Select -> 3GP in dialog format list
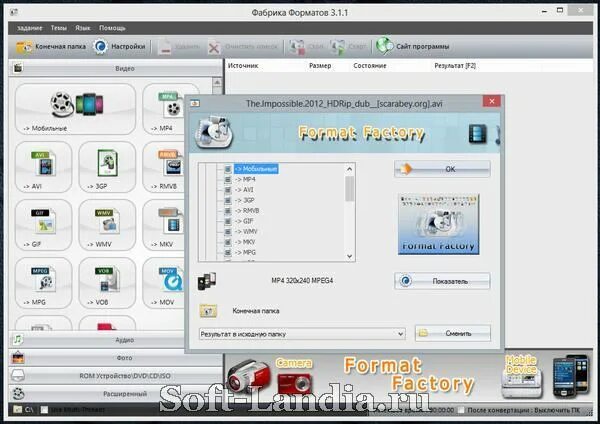This screenshot has height=424, width=600. pos(244,200)
